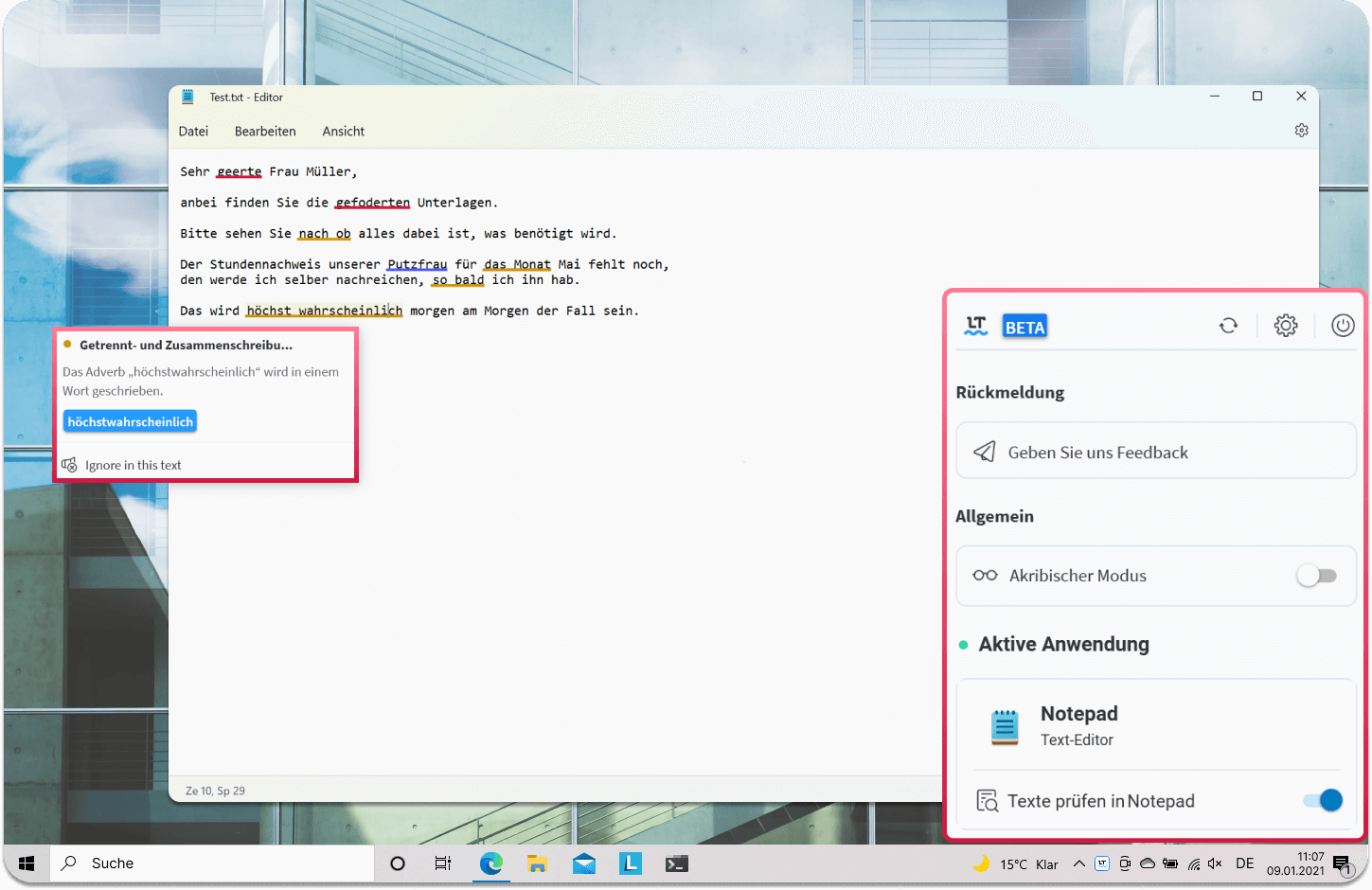
Task: Open Task View on the taskbar
Action: 442,863
